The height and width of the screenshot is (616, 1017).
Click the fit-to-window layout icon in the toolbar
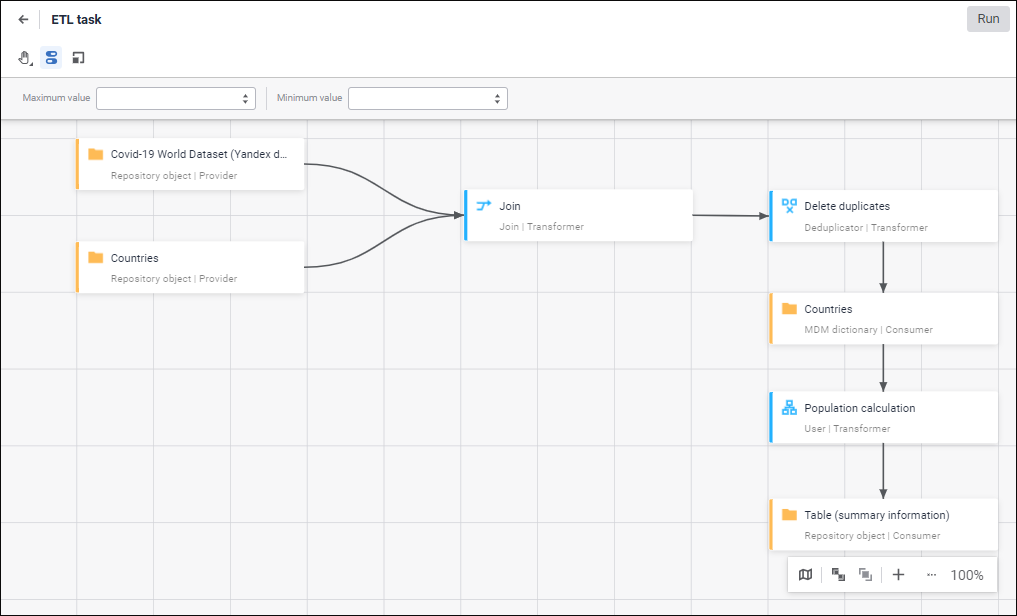[x=78, y=58]
